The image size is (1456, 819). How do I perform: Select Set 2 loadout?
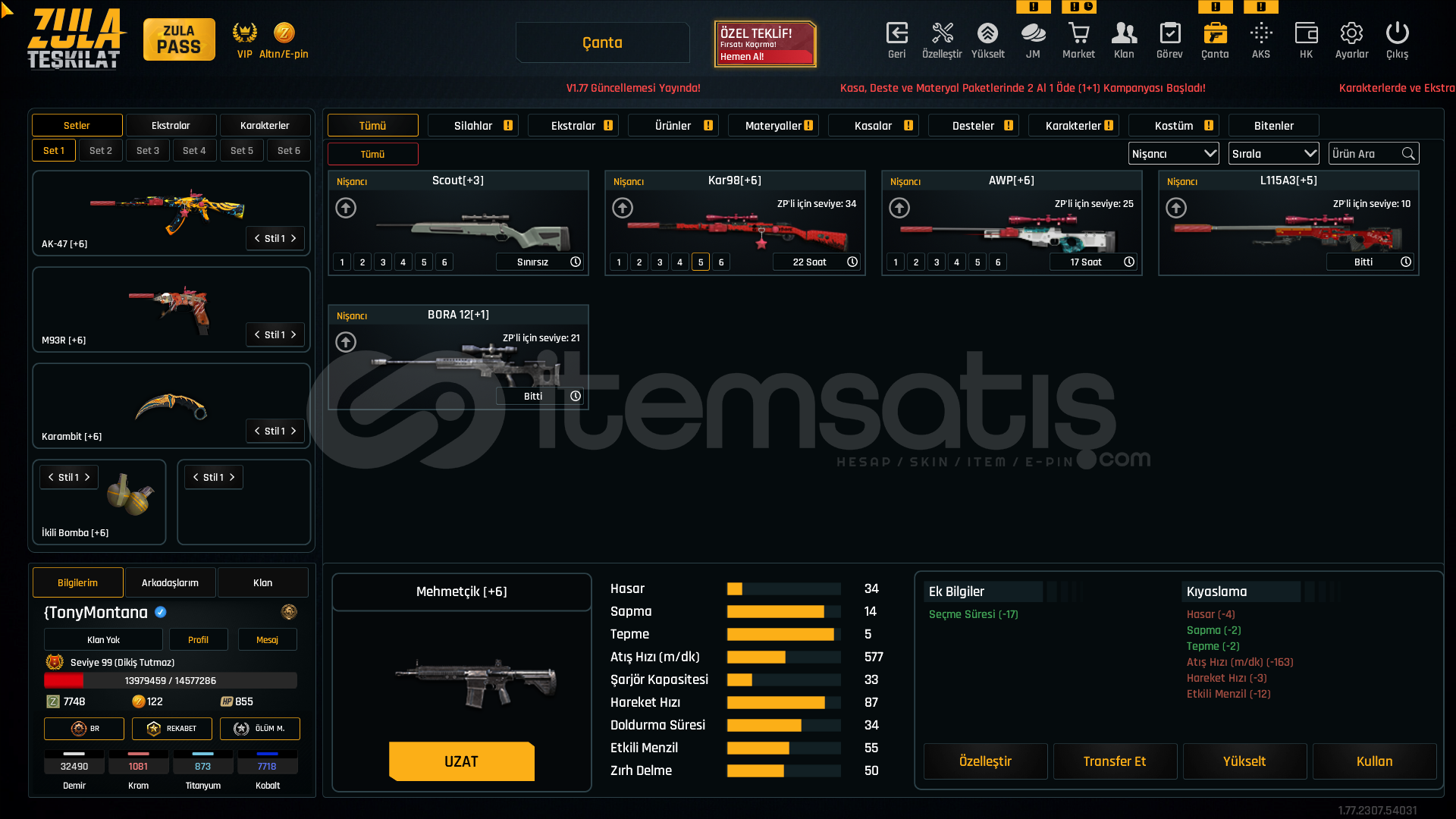pos(101,150)
